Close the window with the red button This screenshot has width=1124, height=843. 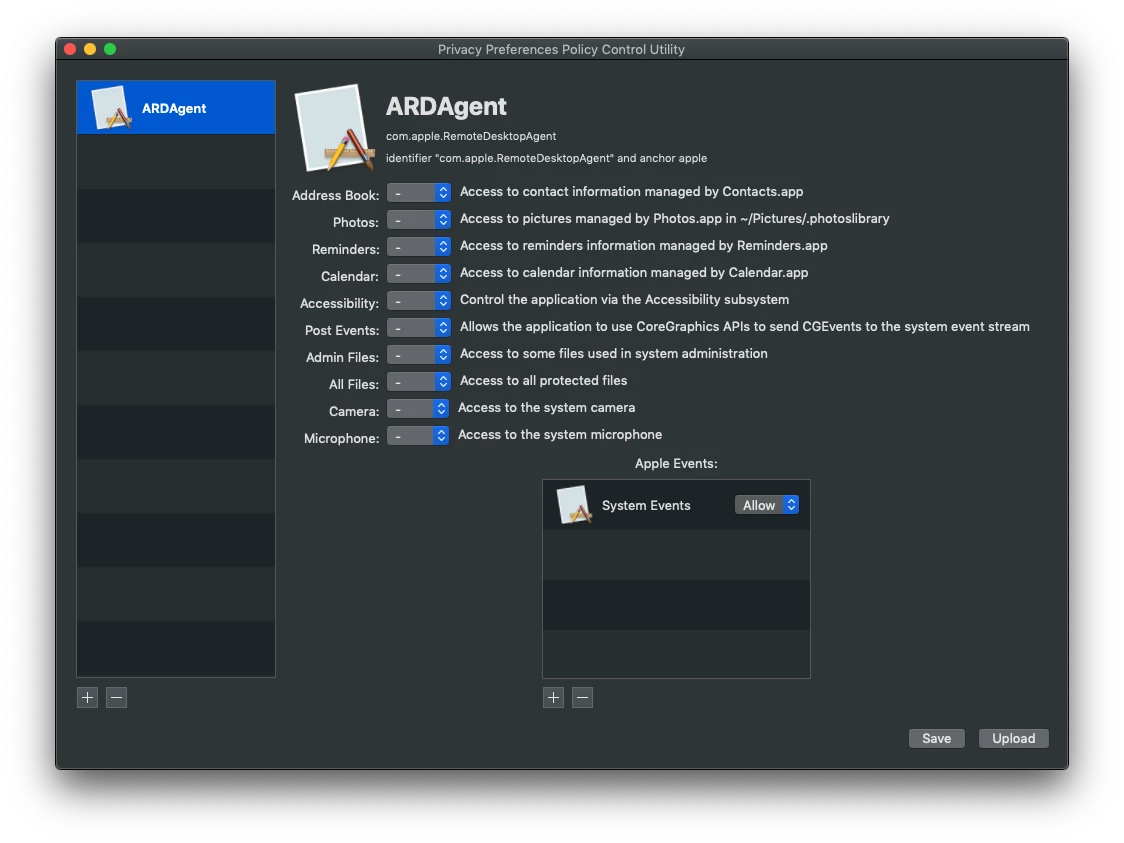click(x=70, y=49)
